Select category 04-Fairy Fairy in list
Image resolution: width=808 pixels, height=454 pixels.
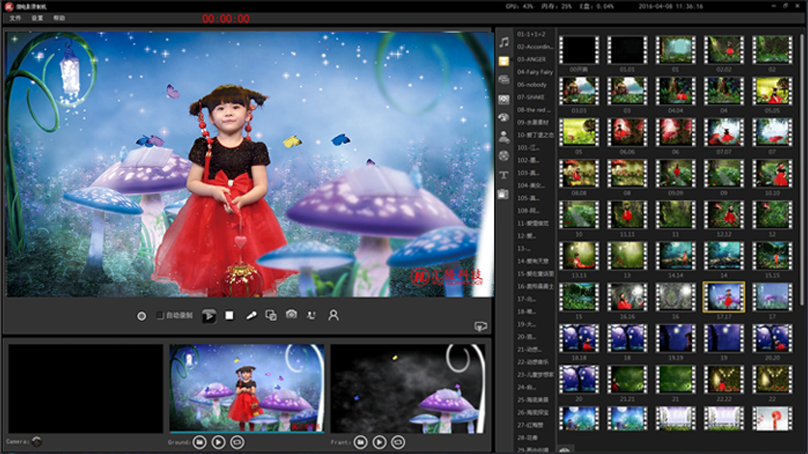[535, 72]
